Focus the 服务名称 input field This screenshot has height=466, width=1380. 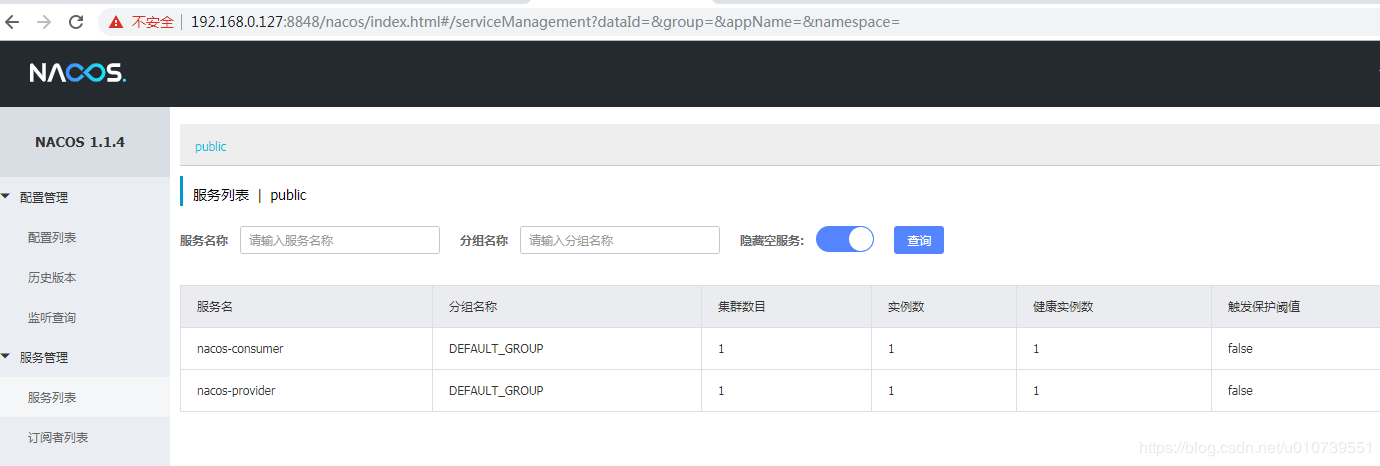click(340, 240)
